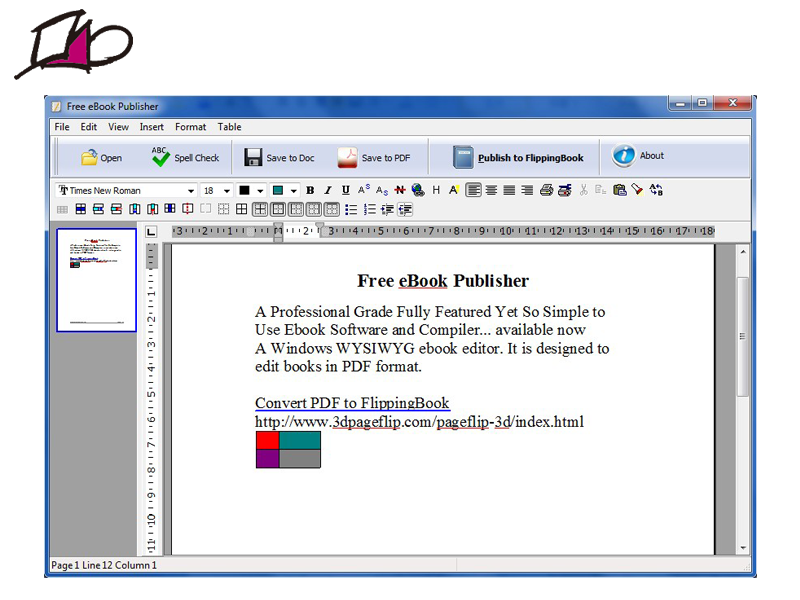
Task: Expand the teal background color dropdown arrow
Action: click(293, 191)
